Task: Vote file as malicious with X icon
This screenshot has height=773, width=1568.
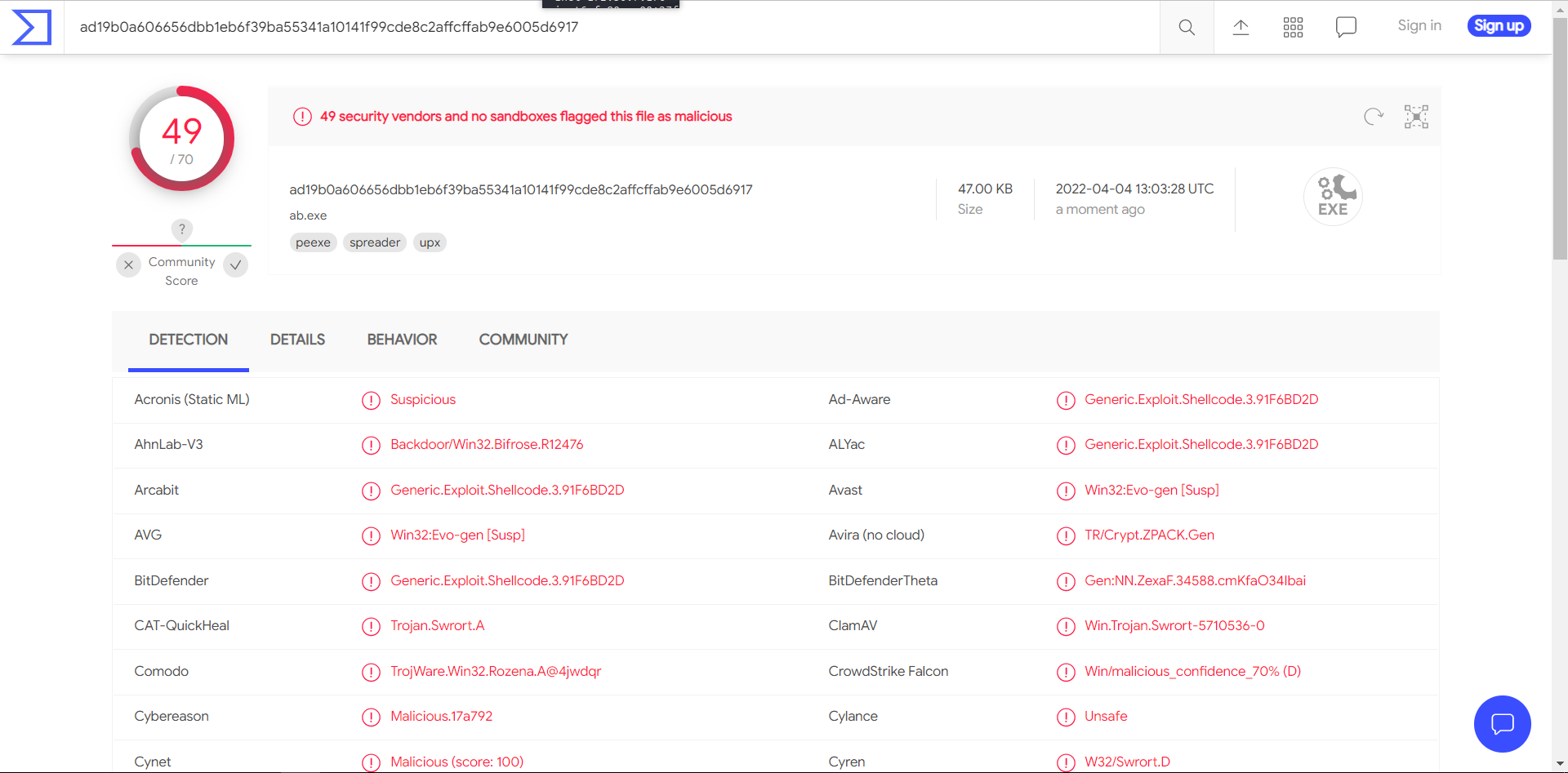Action: [128, 264]
